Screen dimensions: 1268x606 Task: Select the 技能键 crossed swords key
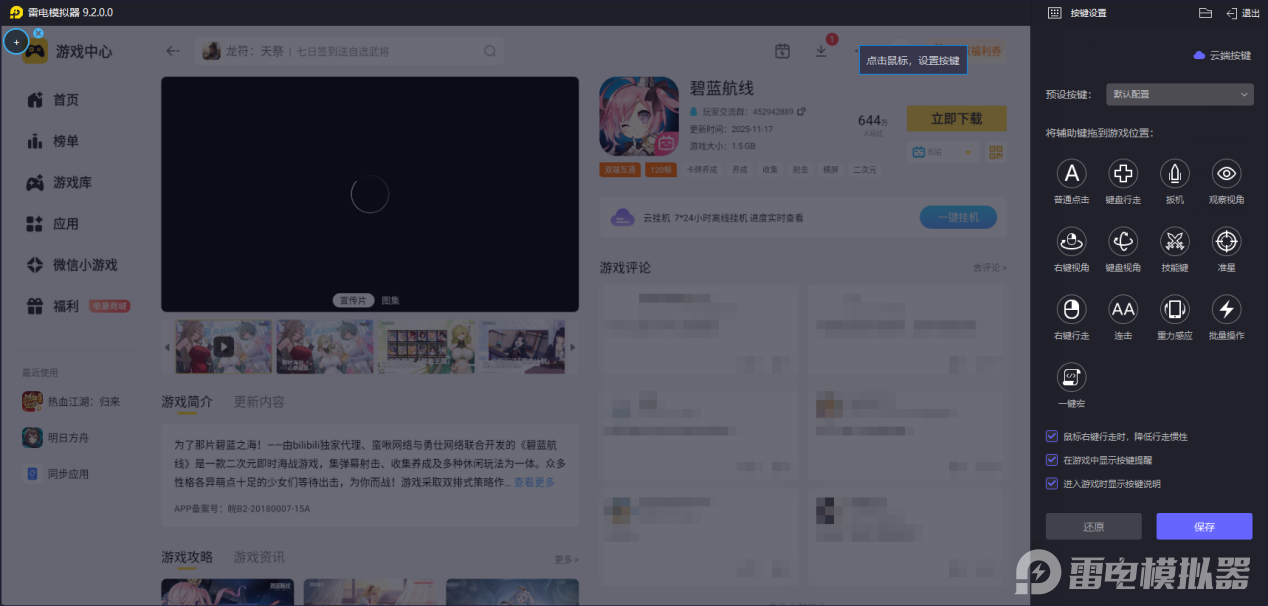click(1175, 241)
